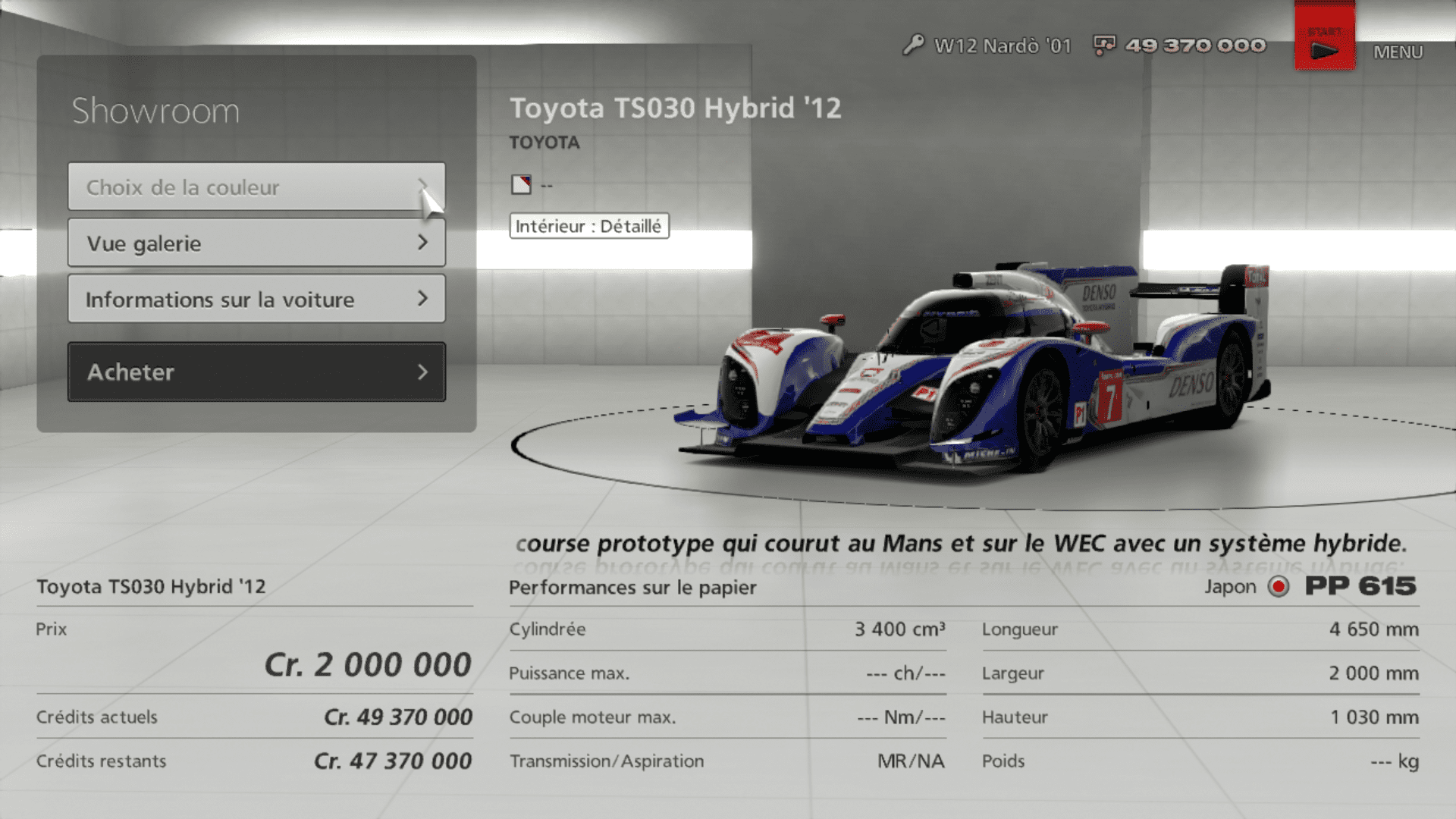Click the 49 370 000 credits counter at top

pos(1195,45)
